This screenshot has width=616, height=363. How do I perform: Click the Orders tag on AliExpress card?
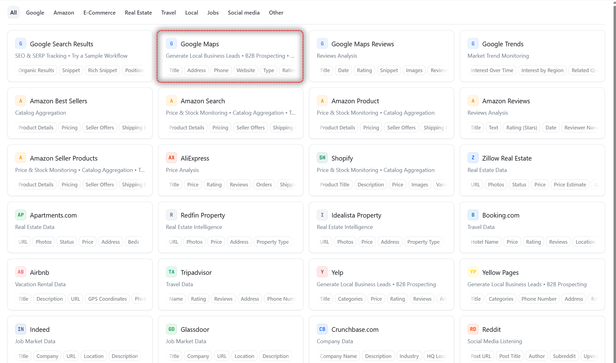[x=264, y=185]
